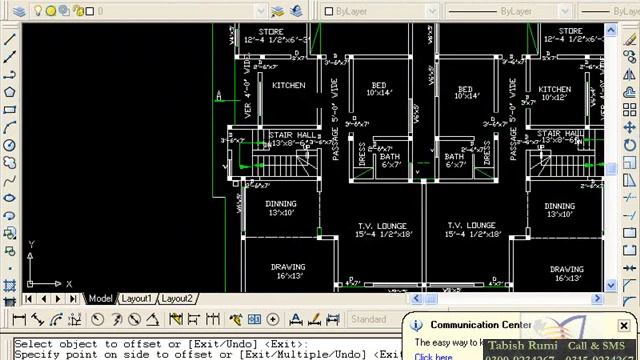Choose the Arc Length dimension tool
Viewport: 640px width, 360px height.
point(56,319)
